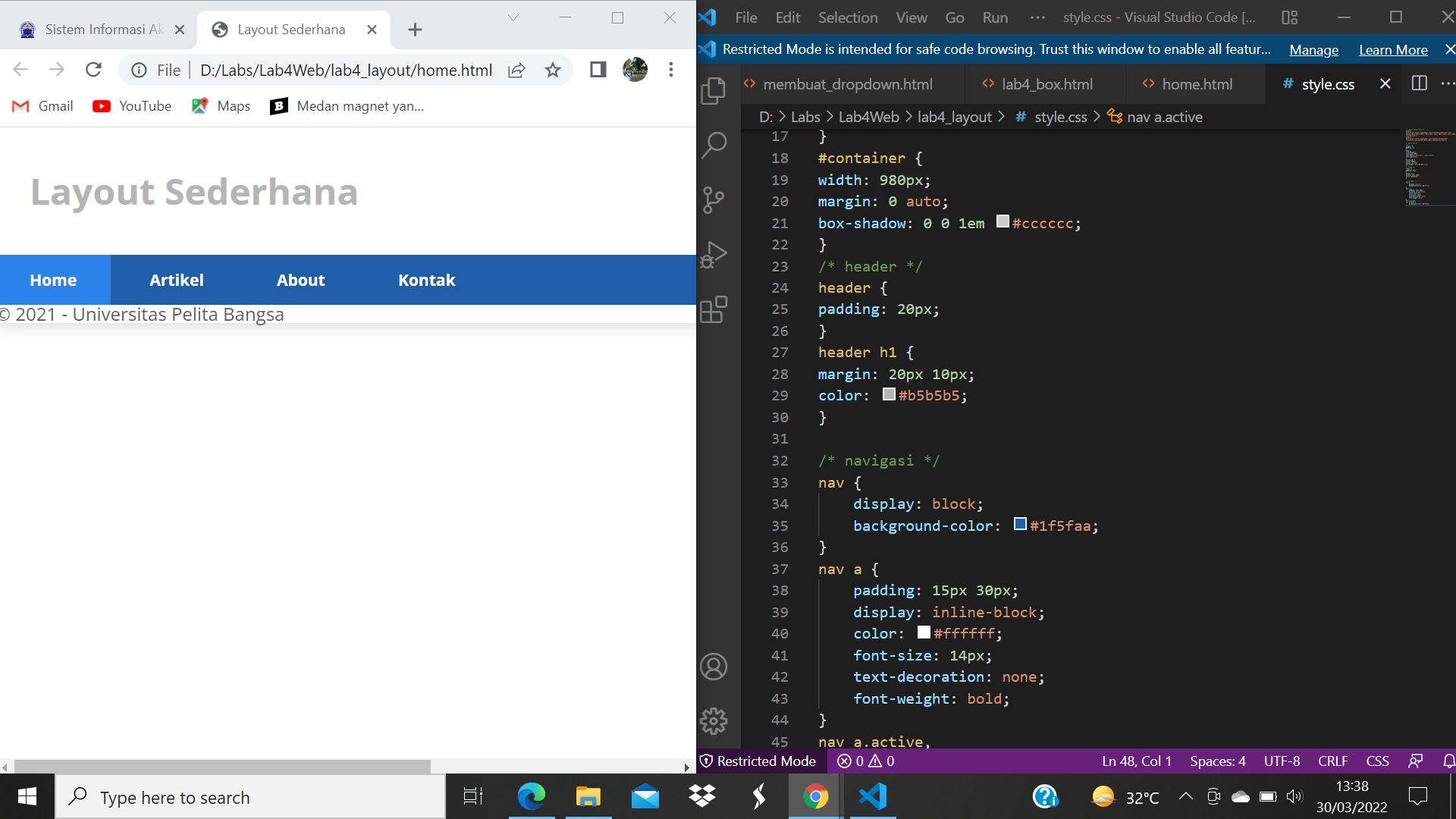The image size is (1456, 819).
Task: Open the Extensions view
Action: 714,309
